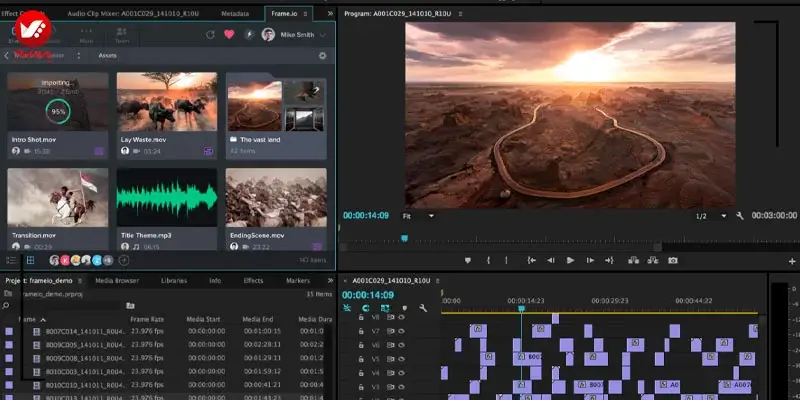
Task: Switch Frame.io to list view
Action: (x=11, y=260)
